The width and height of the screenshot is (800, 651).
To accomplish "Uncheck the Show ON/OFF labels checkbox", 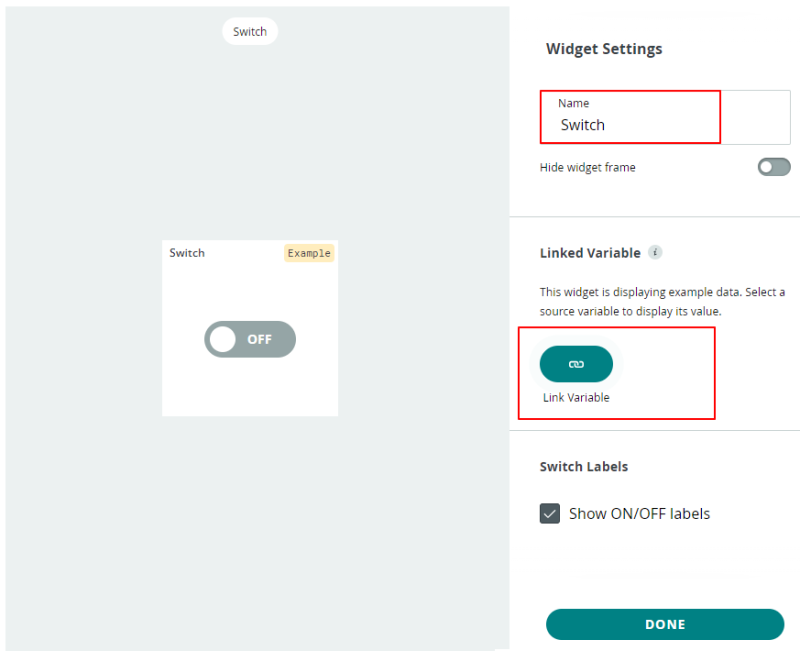I will 549,513.
